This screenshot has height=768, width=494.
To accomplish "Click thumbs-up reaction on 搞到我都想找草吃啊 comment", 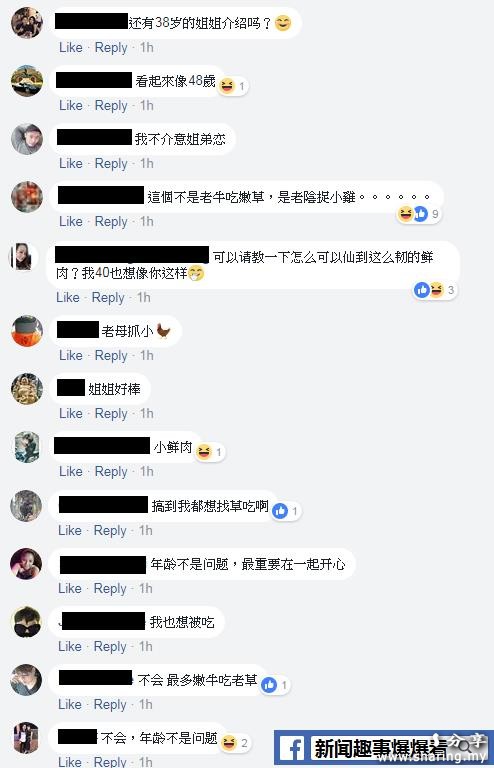I will tap(280, 511).
